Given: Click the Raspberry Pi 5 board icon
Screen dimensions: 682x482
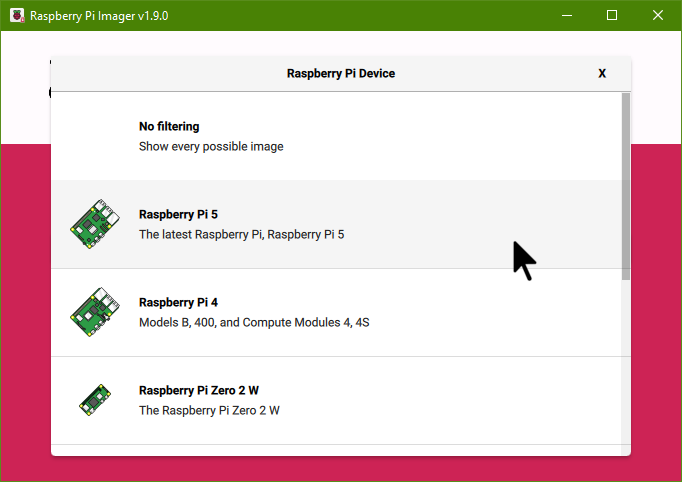Looking at the screenshot, I should tap(92, 224).
